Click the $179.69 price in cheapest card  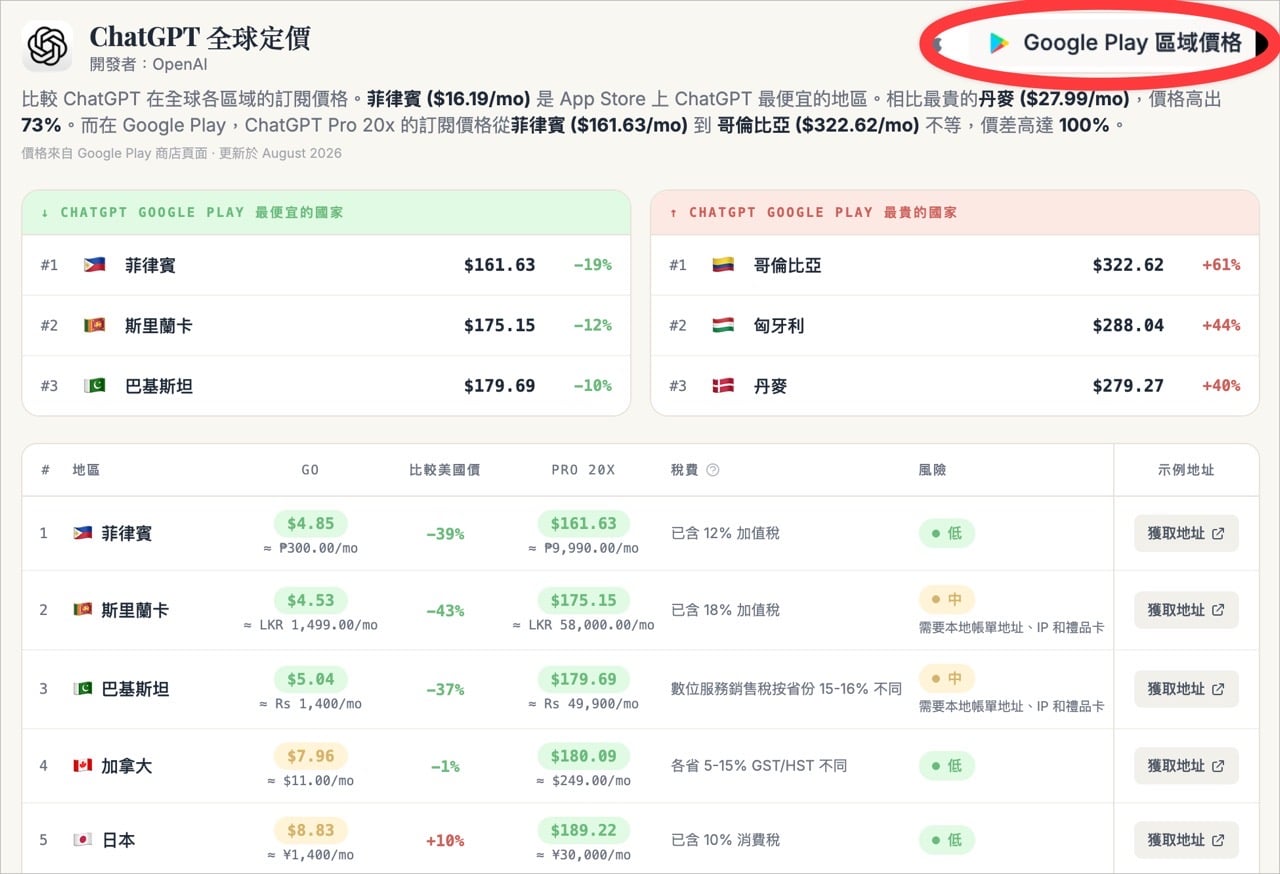click(x=499, y=385)
